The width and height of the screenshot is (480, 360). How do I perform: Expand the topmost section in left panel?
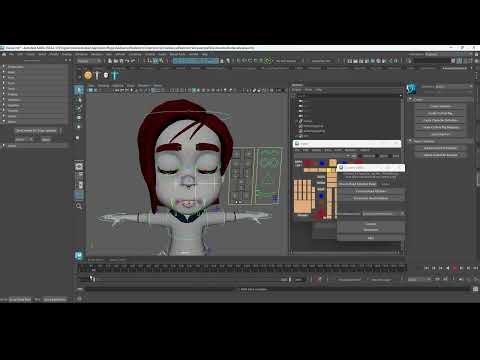click(x=4, y=67)
